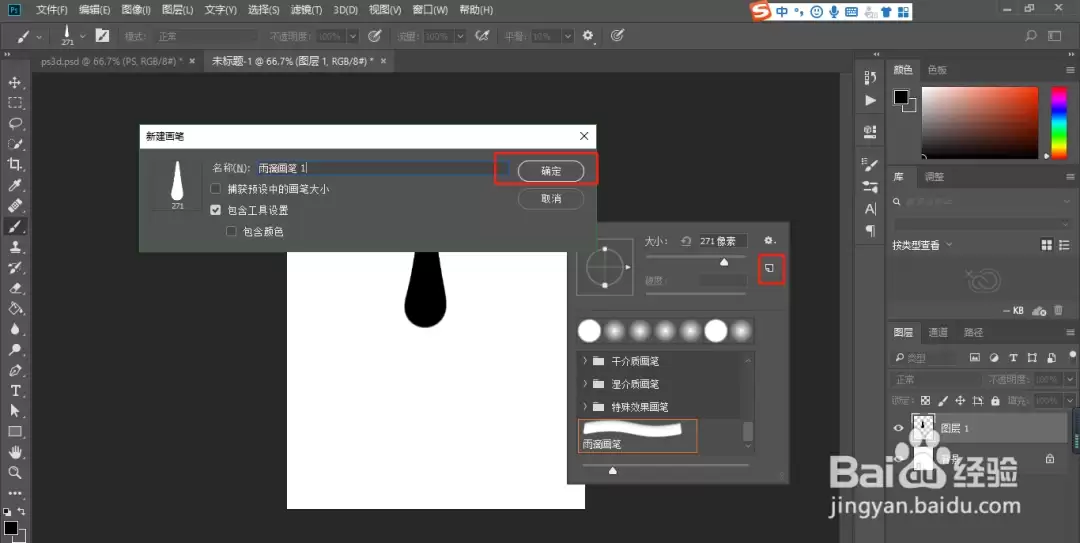The image size is (1080, 543).
Task: Select the Eyedropper tool
Action: pos(14,185)
